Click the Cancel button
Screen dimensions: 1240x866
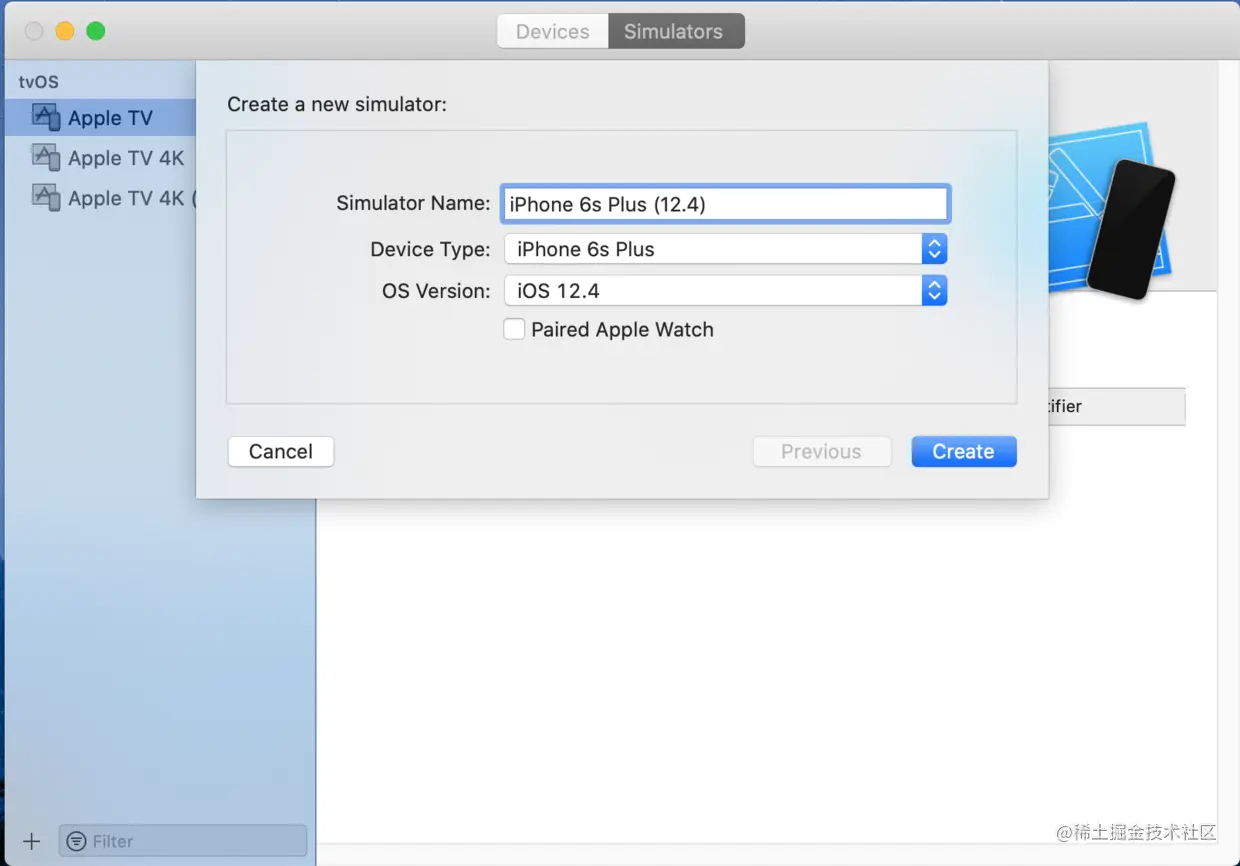point(281,451)
